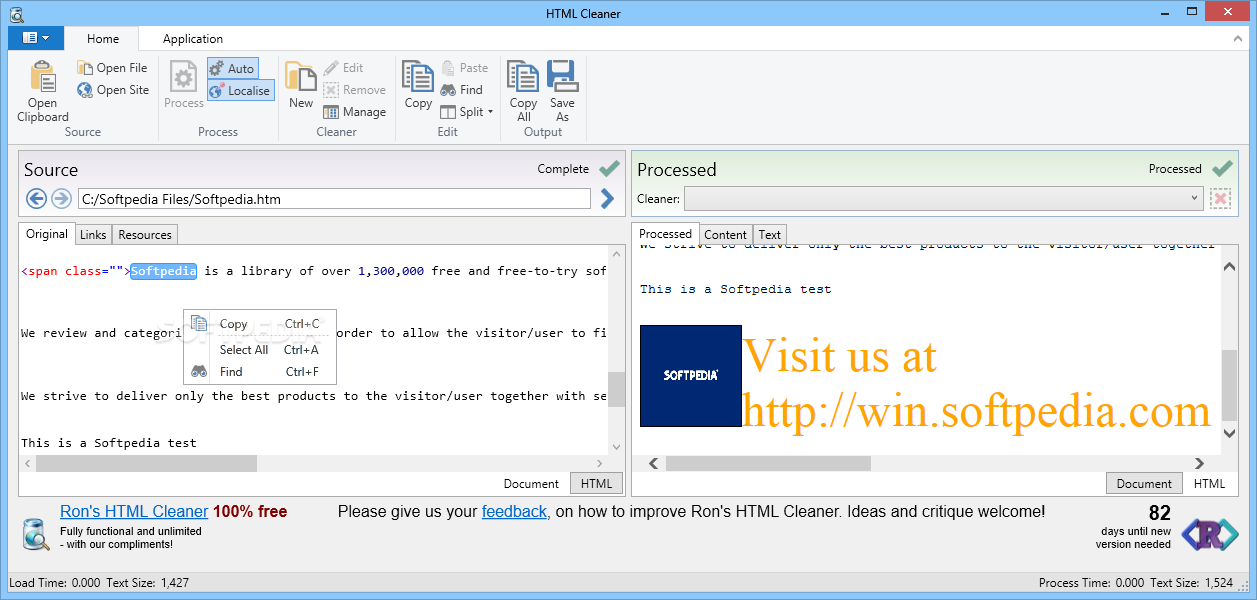Switch to the Home ribbon tab
The image size is (1257, 600).
coord(103,39)
